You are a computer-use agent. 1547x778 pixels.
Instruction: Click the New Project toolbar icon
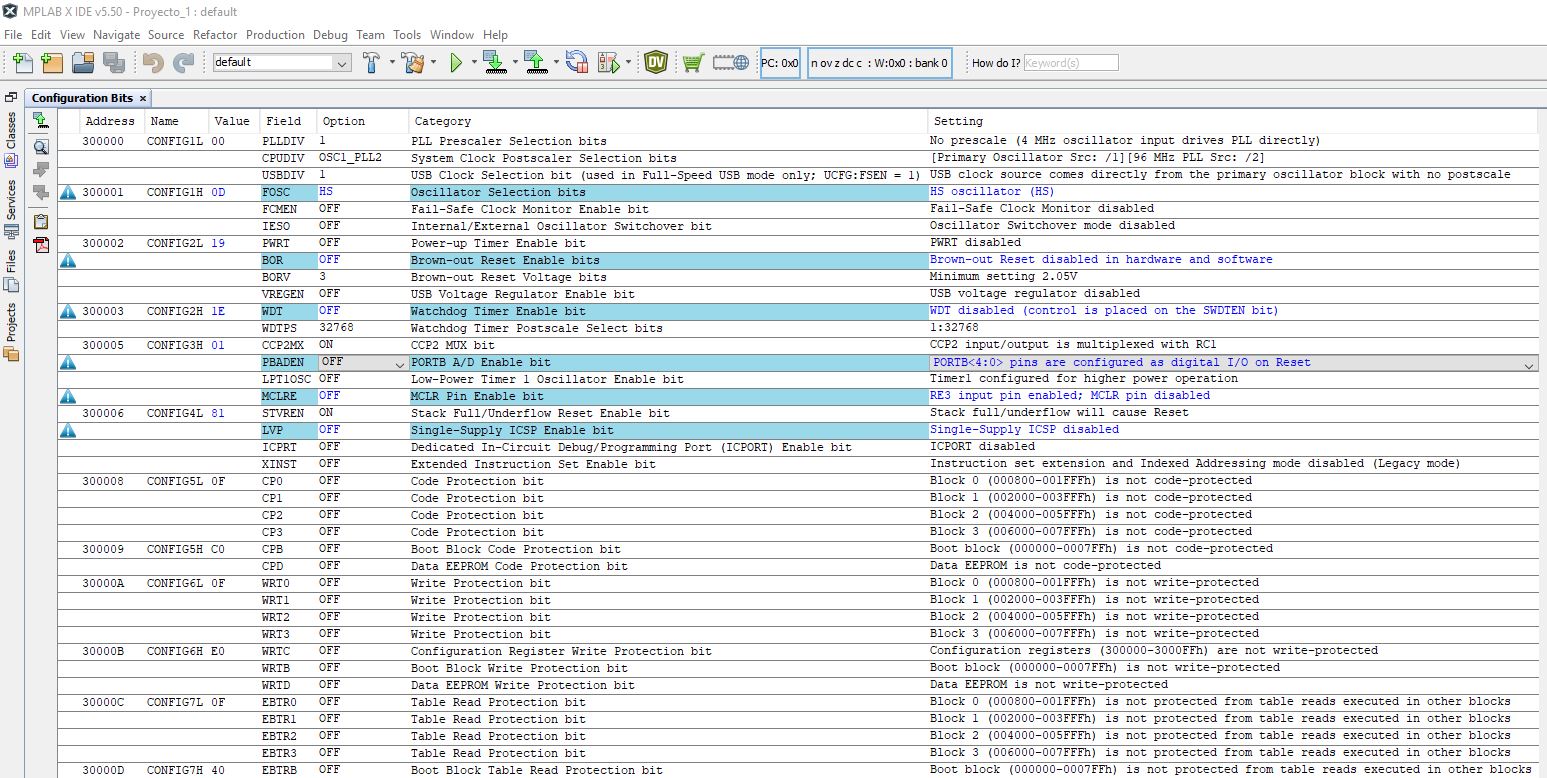[52, 63]
